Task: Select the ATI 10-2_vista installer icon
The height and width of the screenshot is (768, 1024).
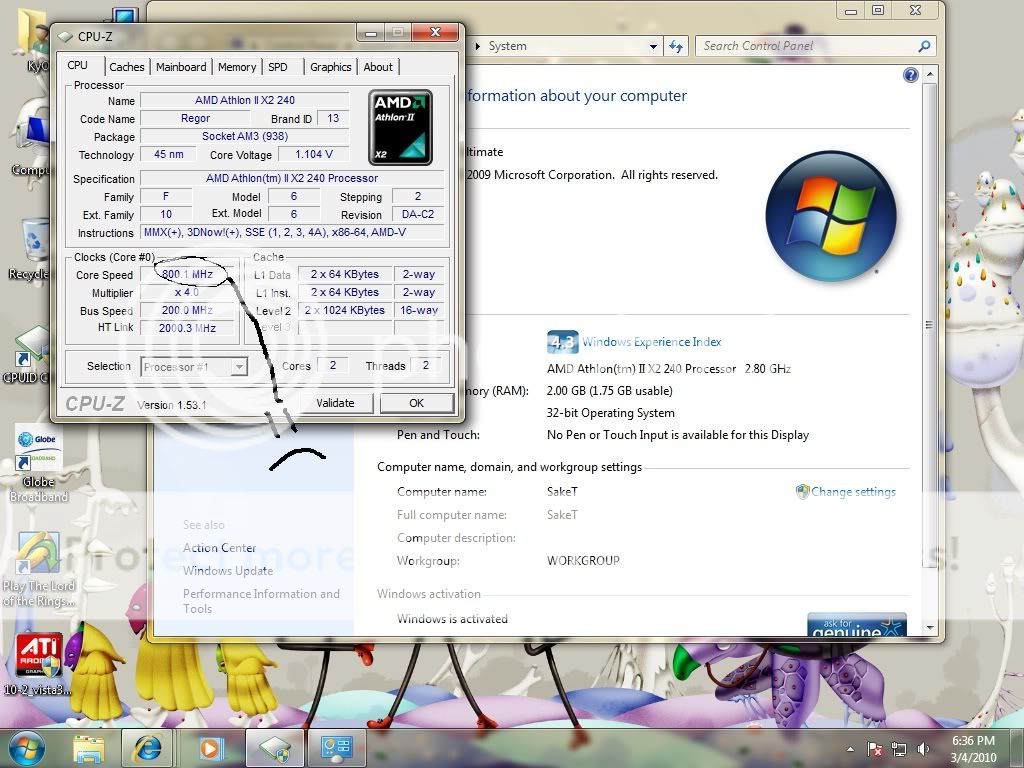Action: coord(38,664)
